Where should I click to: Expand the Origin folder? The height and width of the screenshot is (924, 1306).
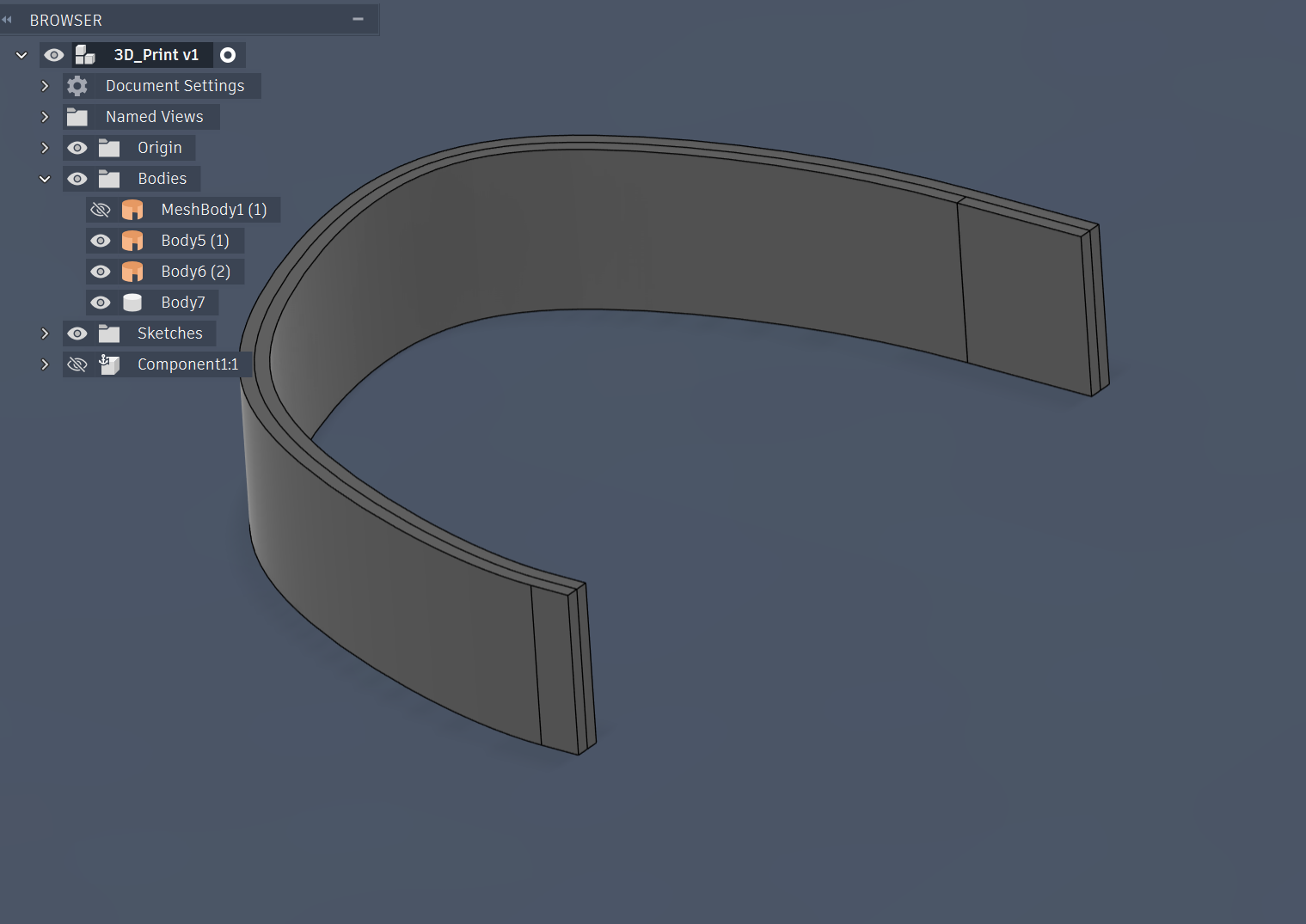45,148
